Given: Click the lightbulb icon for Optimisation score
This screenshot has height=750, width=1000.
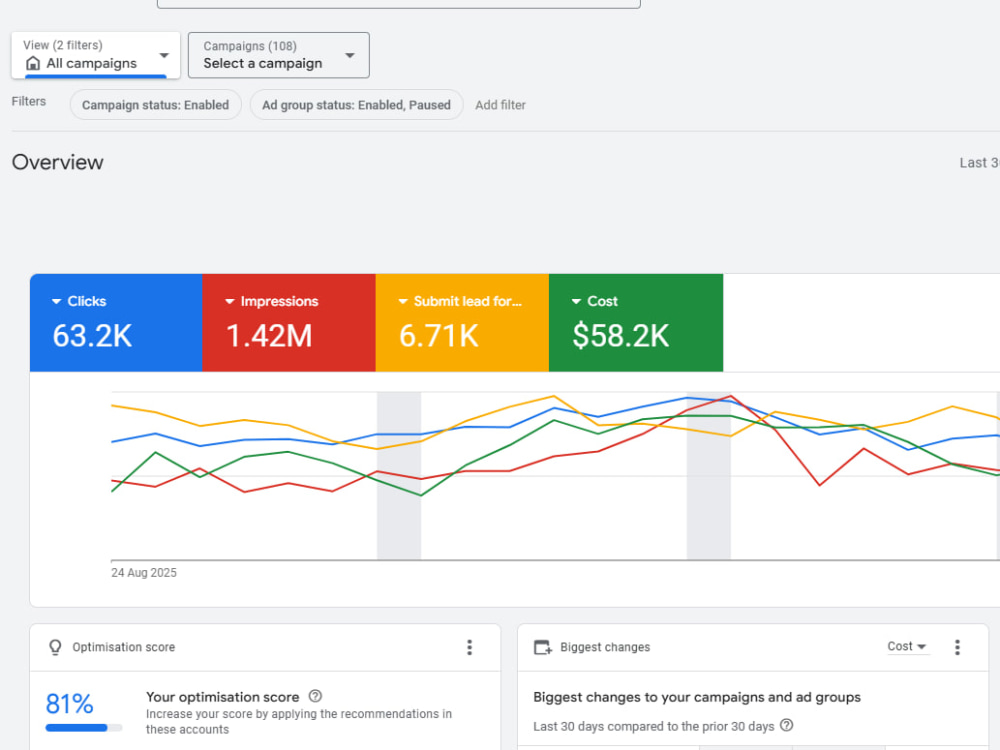Looking at the screenshot, I should 55,647.
